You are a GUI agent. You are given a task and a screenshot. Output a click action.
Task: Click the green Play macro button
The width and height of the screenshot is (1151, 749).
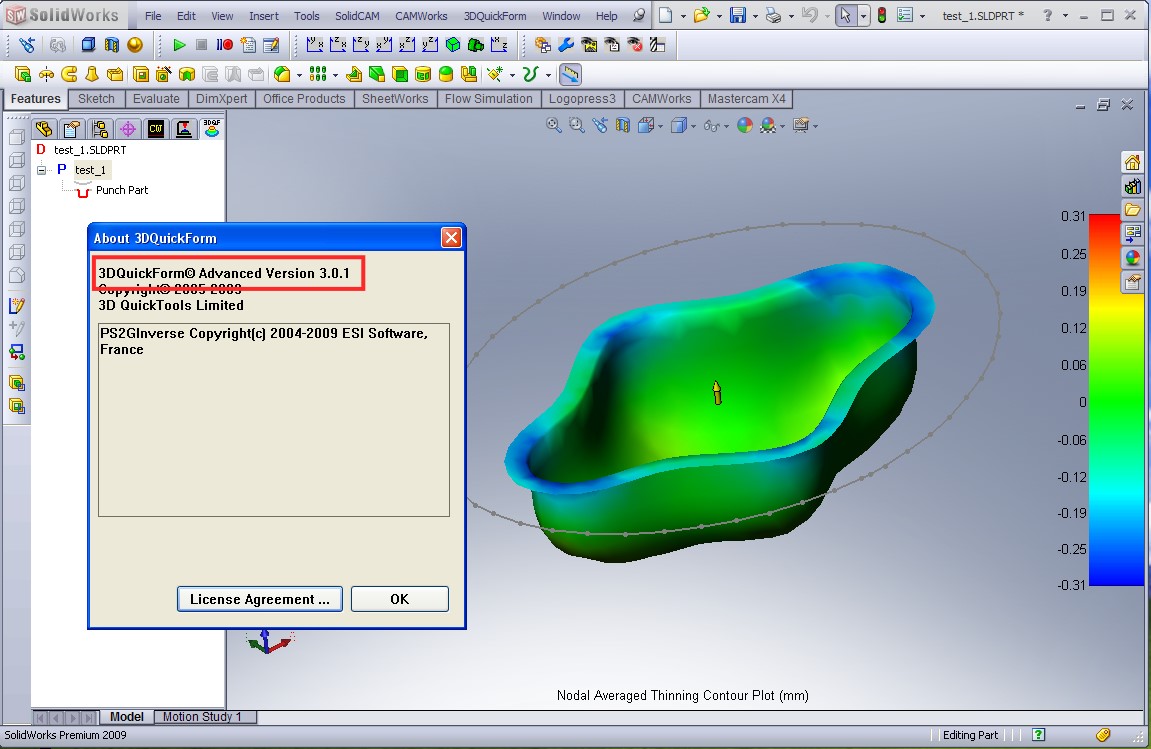click(x=179, y=45)
